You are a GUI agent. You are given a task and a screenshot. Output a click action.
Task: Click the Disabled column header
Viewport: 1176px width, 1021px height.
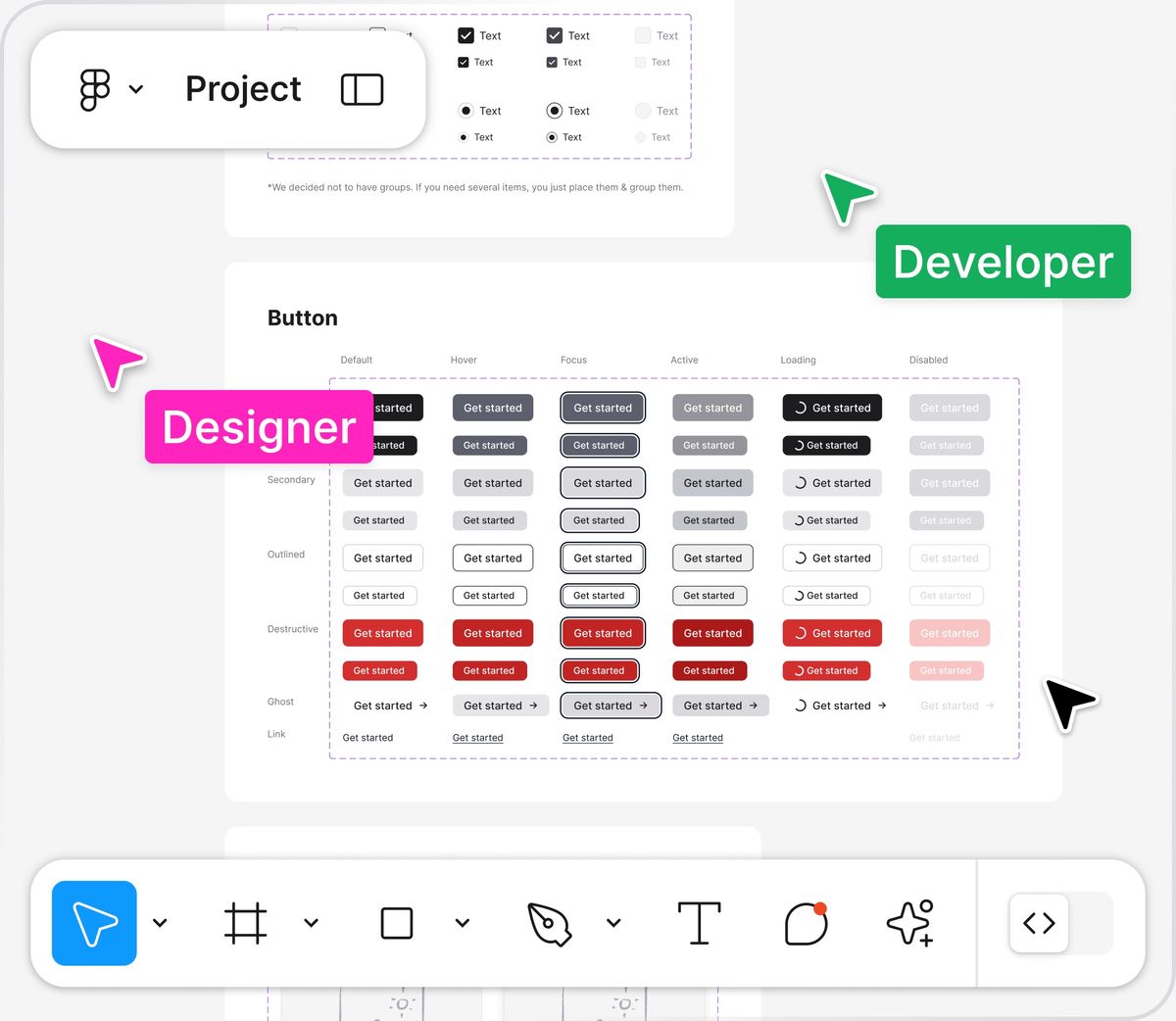coord(928,360)
